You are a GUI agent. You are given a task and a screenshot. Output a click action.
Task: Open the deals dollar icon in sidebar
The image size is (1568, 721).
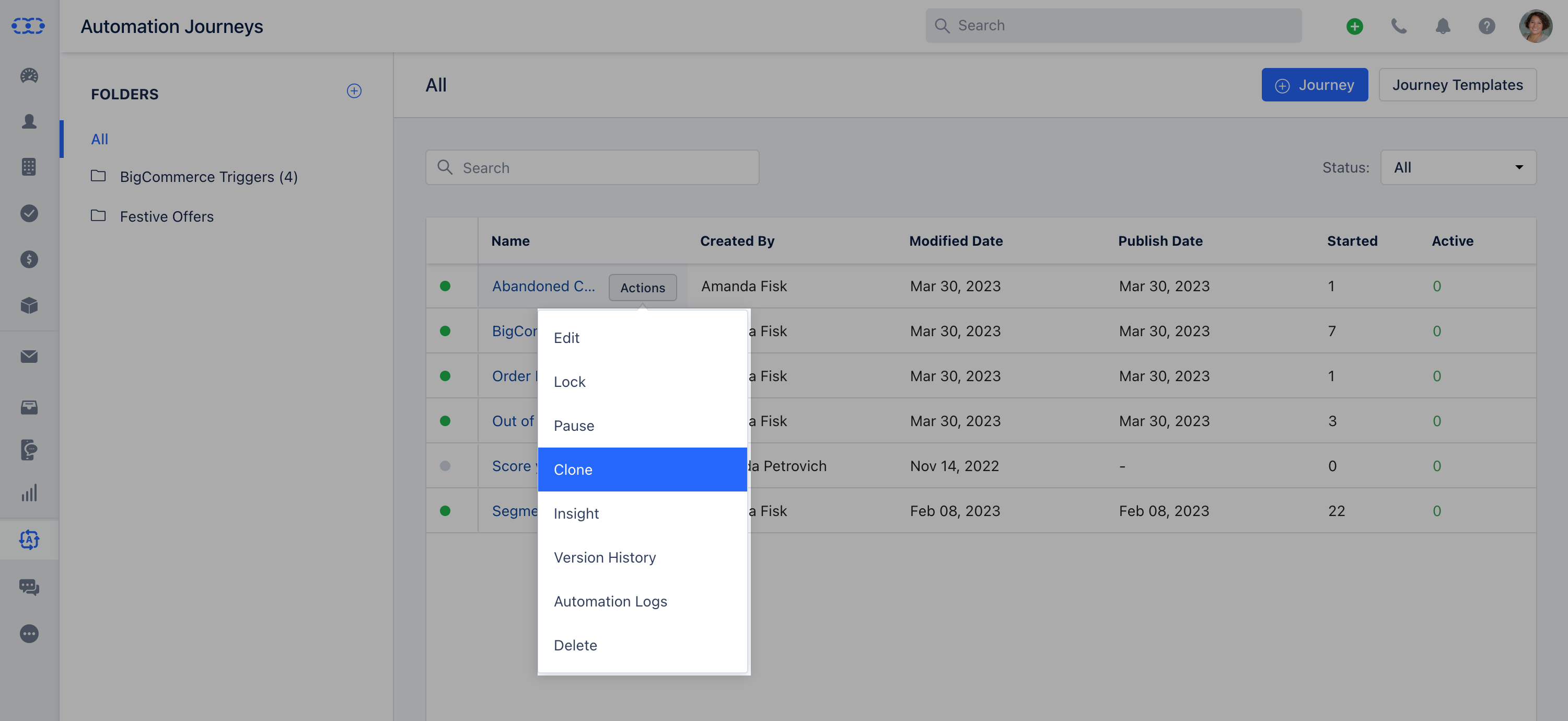(x=29, y=259)
